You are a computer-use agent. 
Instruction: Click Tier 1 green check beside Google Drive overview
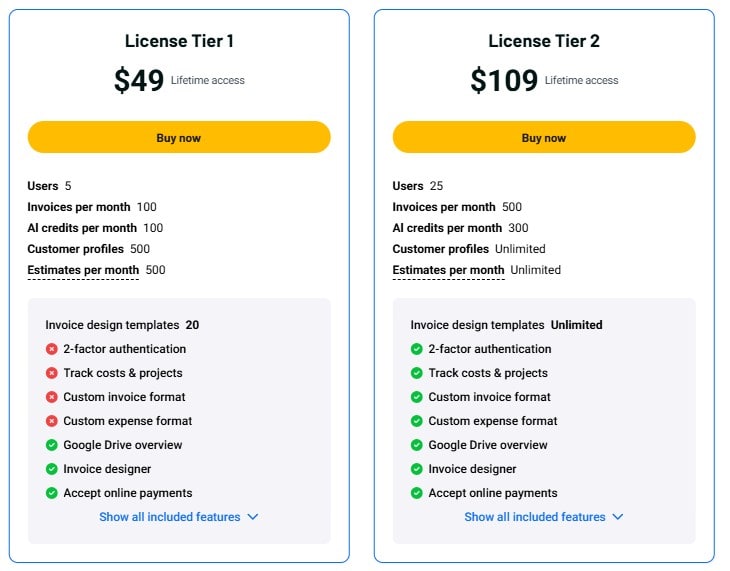[x=52, y=445]
